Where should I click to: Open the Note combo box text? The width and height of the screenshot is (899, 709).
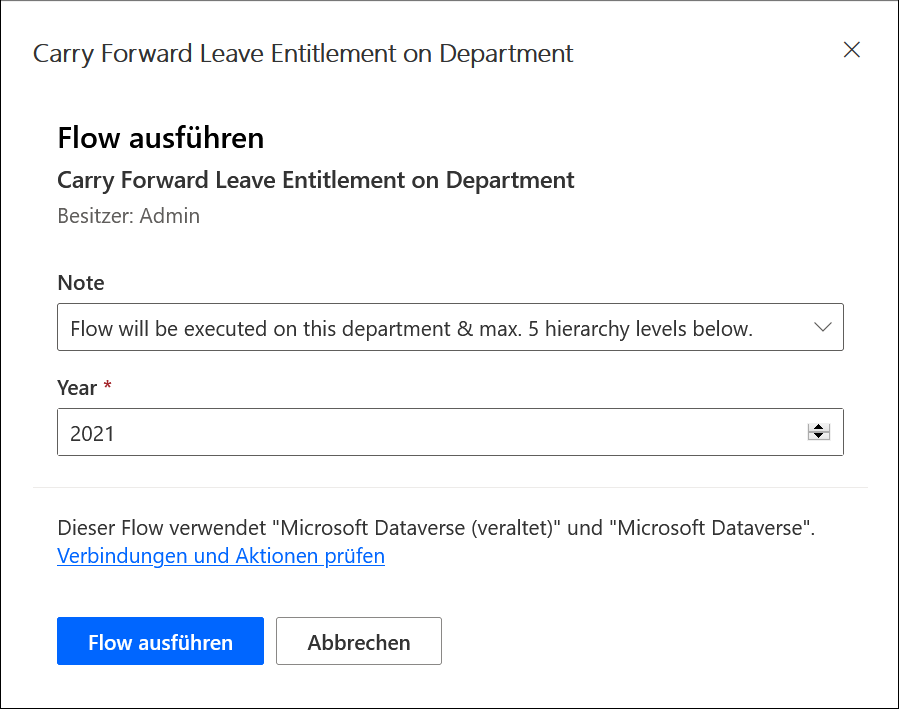410,328
